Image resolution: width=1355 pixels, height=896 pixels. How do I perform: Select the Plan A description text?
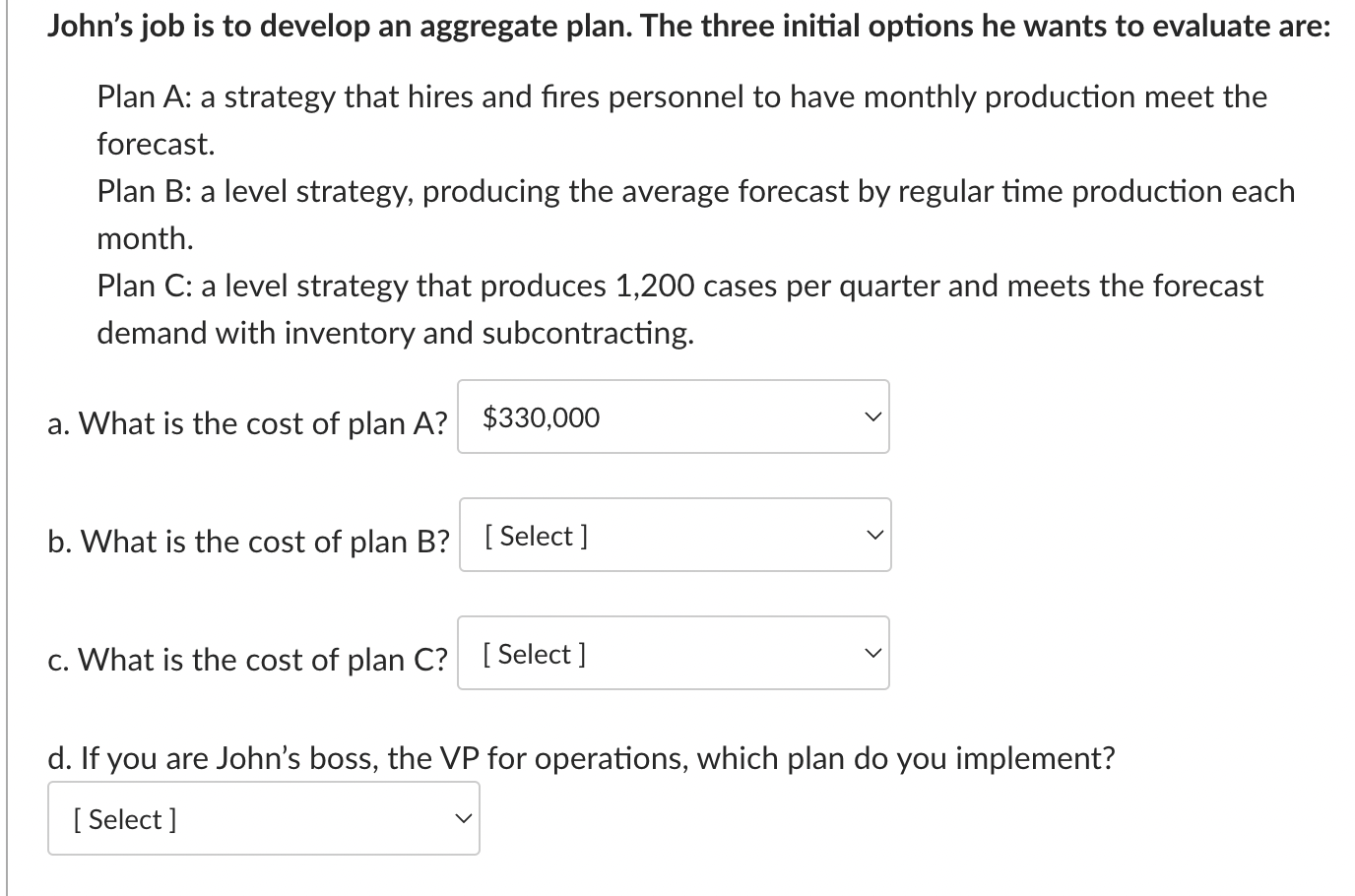(x=679, y=96)
